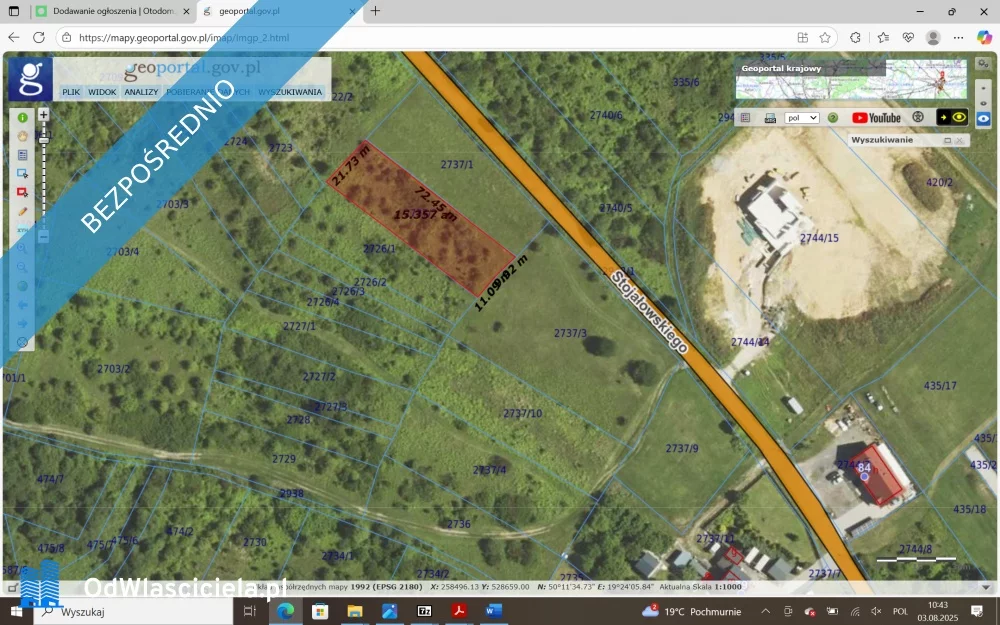Click the green info identify tool
The width and height of the screenshot is (1000, 625).
point(22,118)
